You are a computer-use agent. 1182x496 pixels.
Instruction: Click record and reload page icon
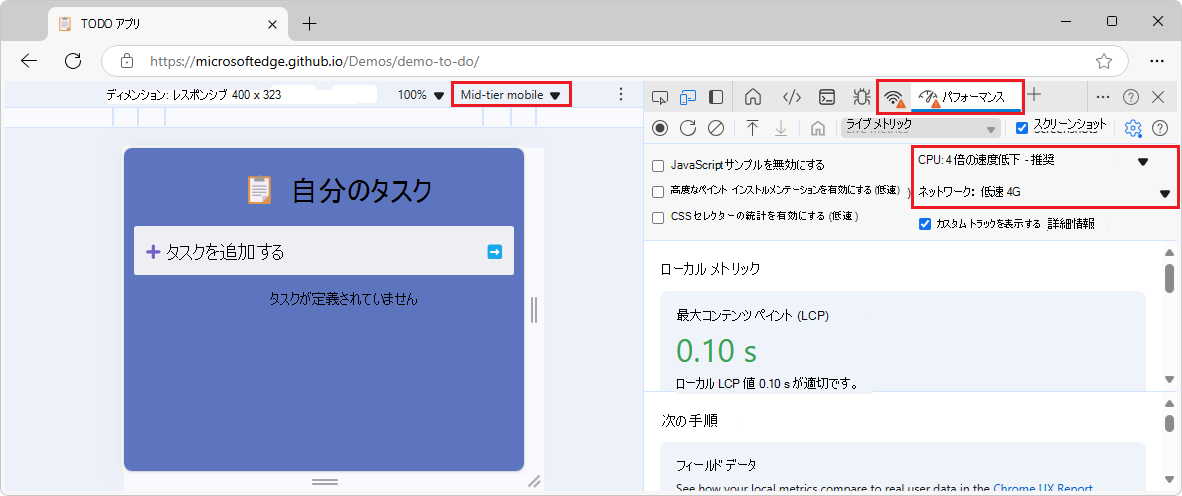coord(687,128)
